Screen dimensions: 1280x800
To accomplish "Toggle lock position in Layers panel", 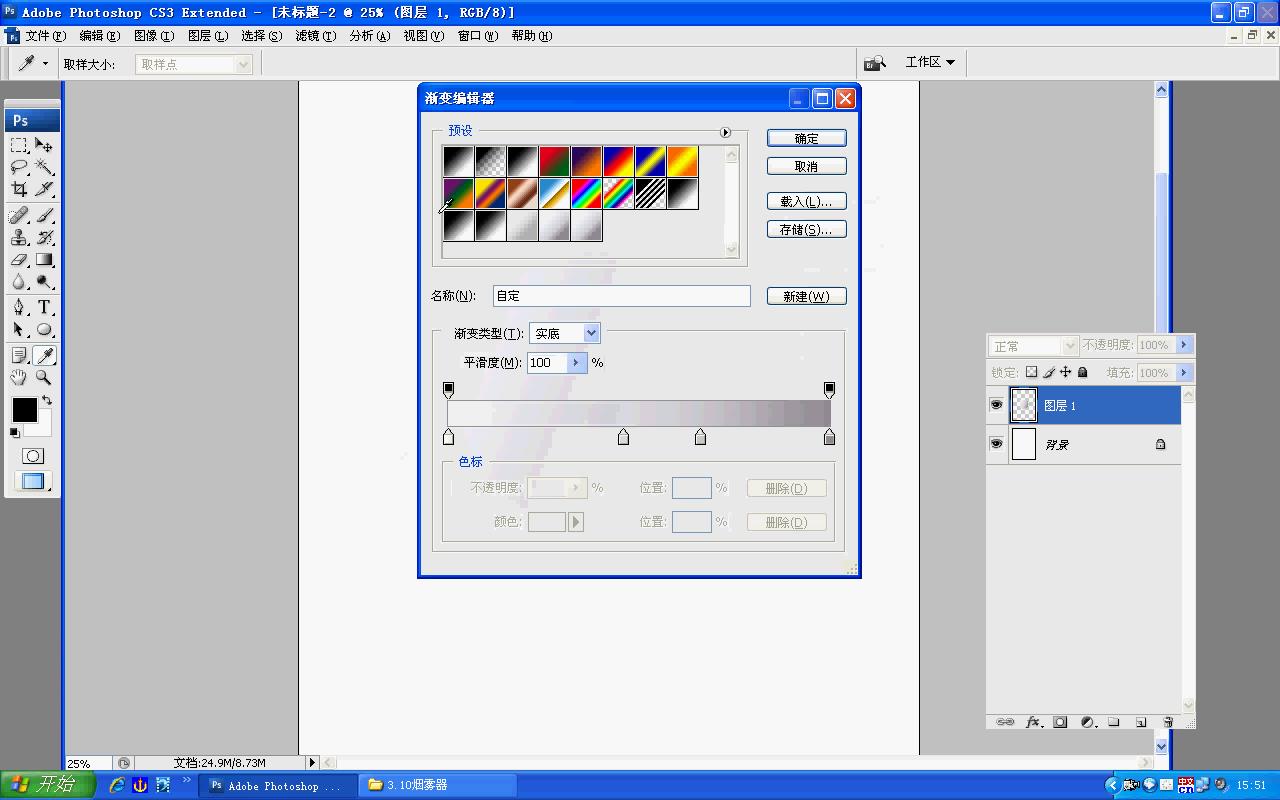I will click(1066, 372).
